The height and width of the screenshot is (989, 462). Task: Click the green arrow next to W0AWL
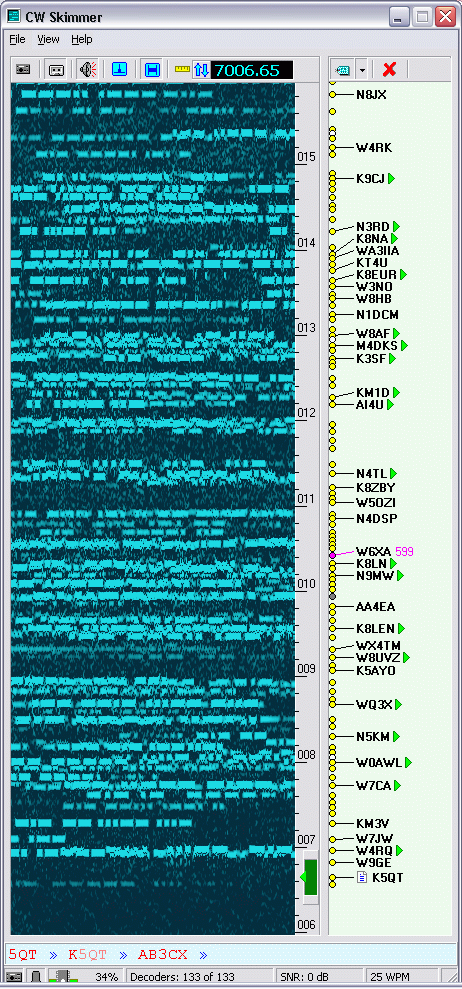(408, 763)
